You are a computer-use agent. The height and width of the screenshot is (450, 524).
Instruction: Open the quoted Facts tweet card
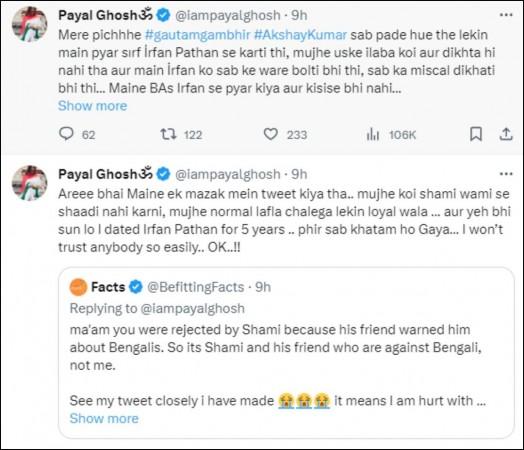286,353
